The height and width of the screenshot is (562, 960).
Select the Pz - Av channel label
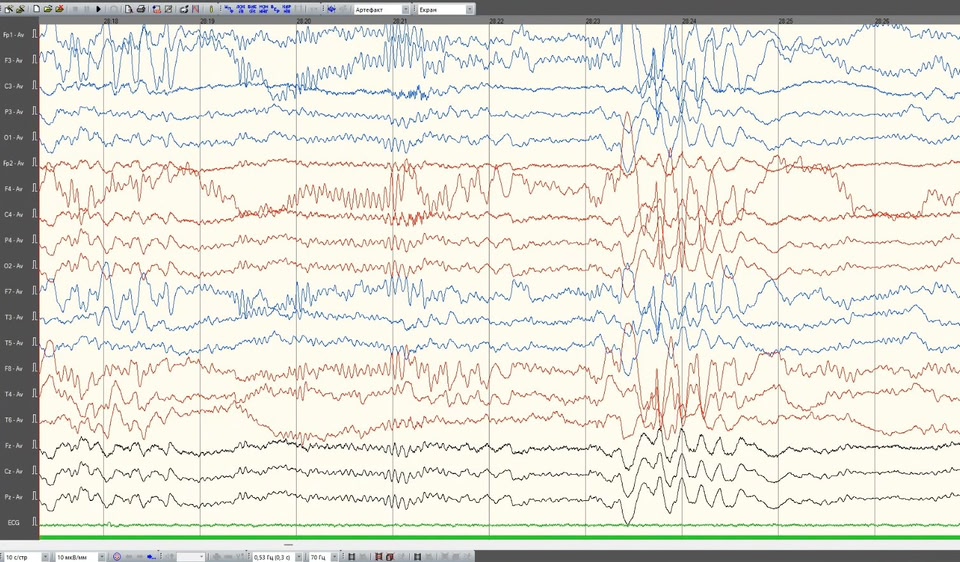pos(13,496)
